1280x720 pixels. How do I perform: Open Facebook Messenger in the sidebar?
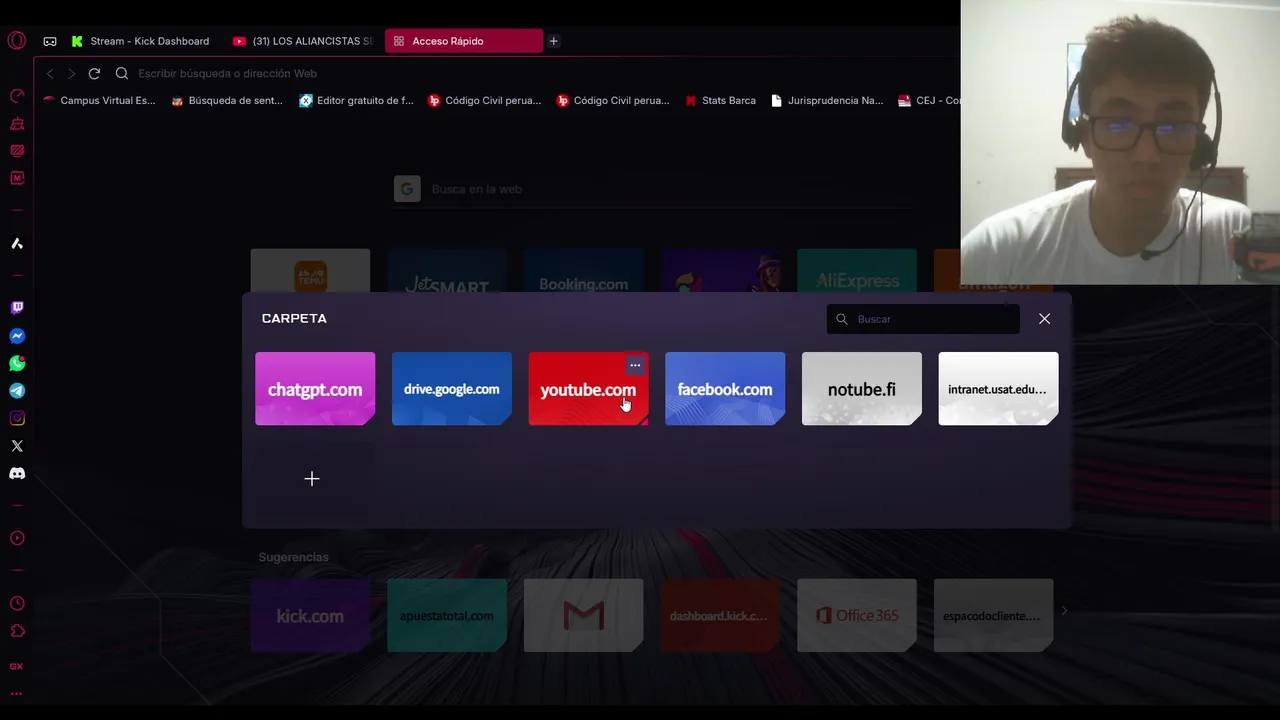17,336
